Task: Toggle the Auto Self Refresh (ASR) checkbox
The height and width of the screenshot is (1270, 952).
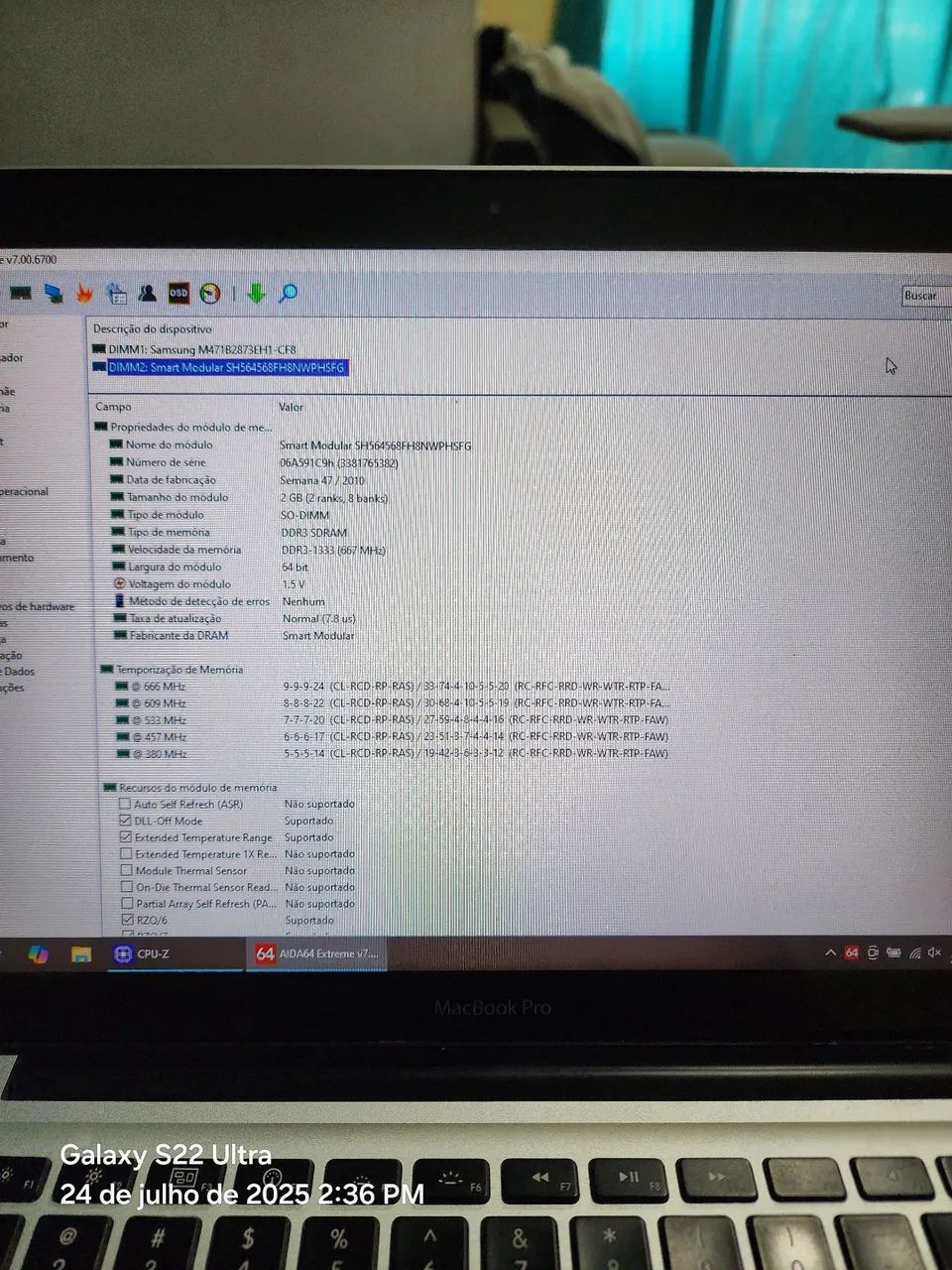Action: click(125, 804)
